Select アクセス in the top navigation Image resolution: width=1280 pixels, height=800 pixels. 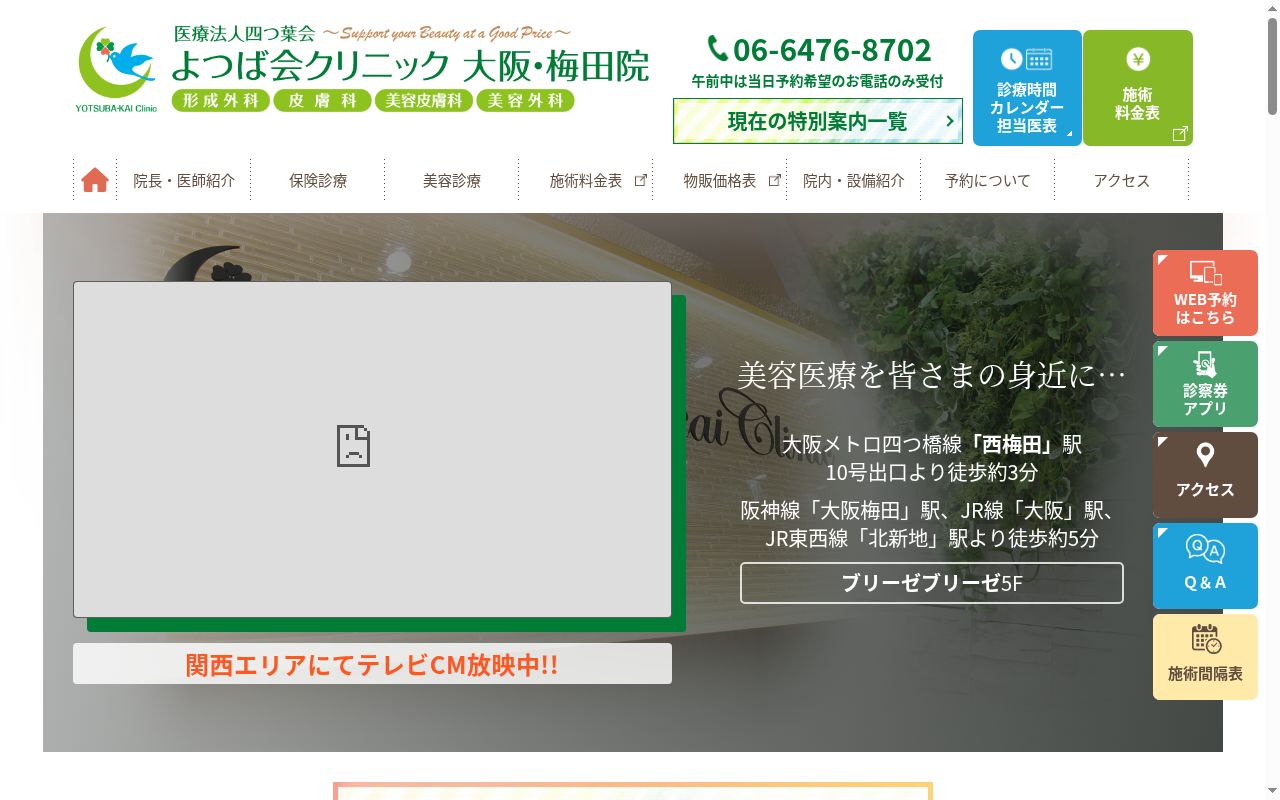[x=1122, y=180]
